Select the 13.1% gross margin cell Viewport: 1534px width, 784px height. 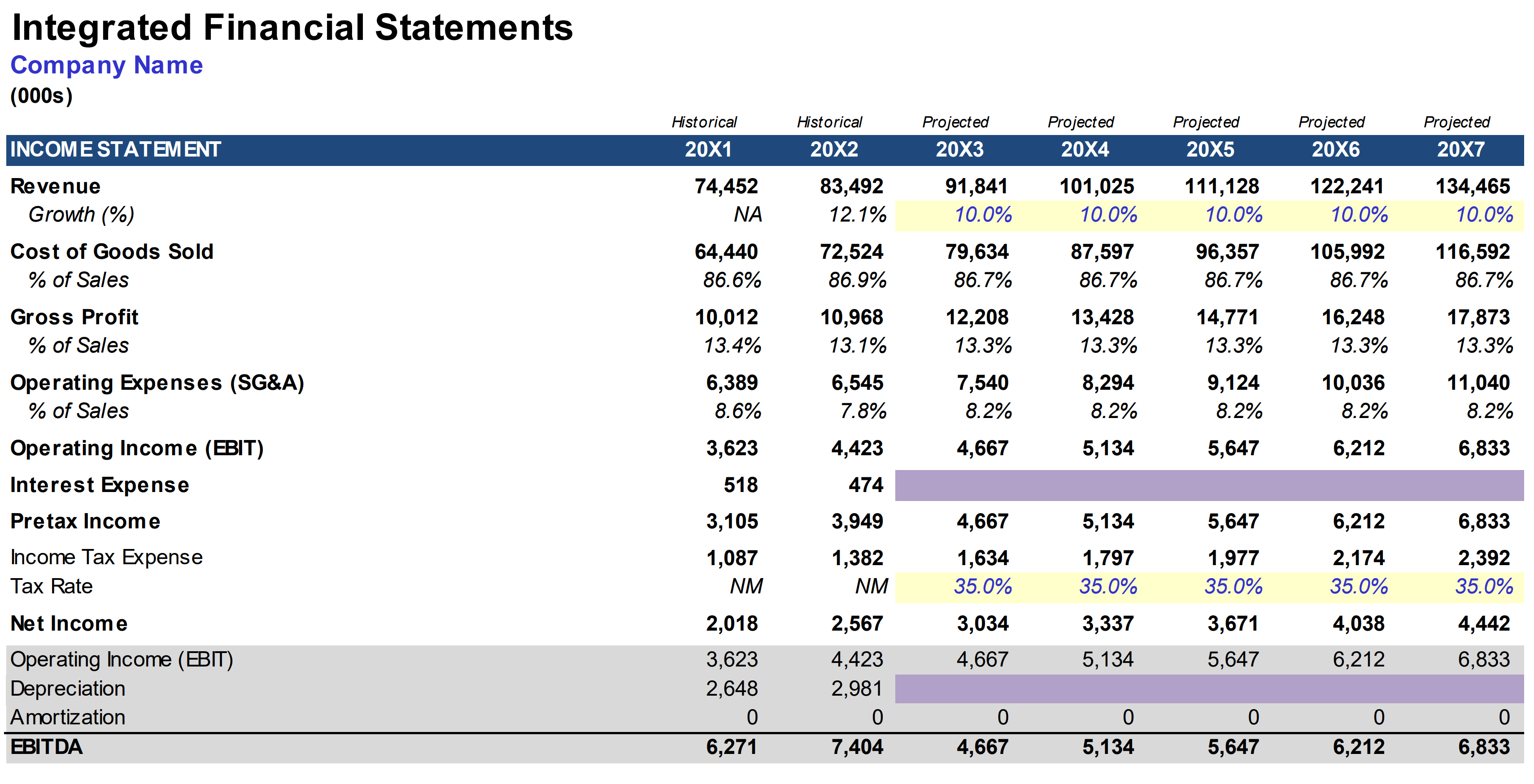pos(858,346)
